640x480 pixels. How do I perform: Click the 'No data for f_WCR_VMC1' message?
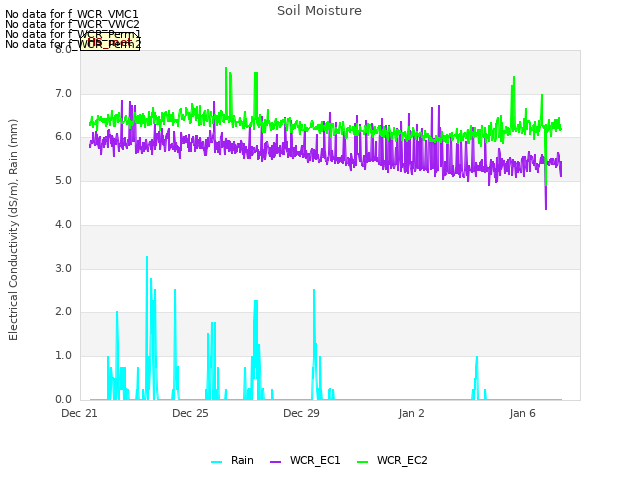click(x=72, y=14)
